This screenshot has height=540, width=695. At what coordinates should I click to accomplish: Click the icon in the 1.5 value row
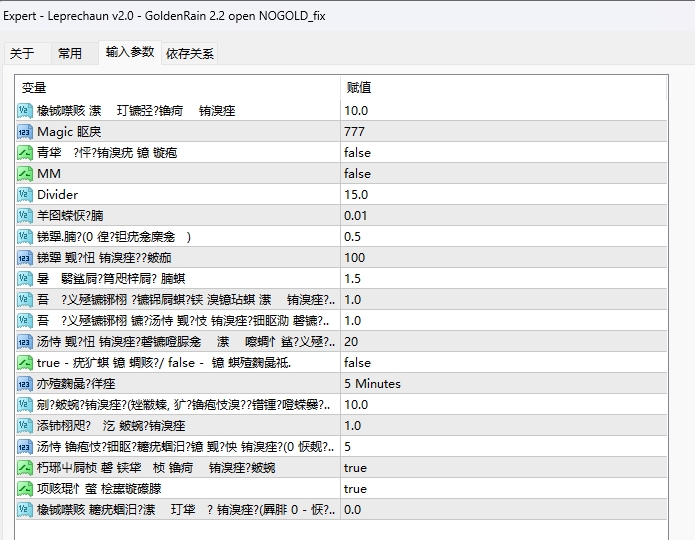pos(25,278)
